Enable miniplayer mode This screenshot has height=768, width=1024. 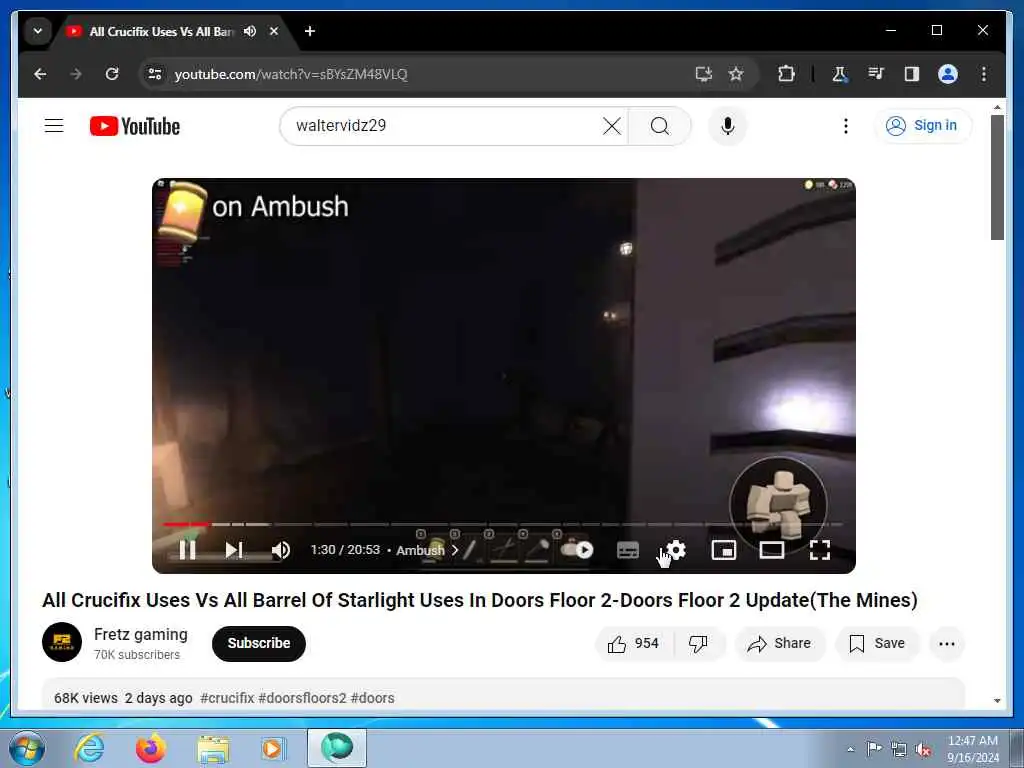[x=724, y=550]
